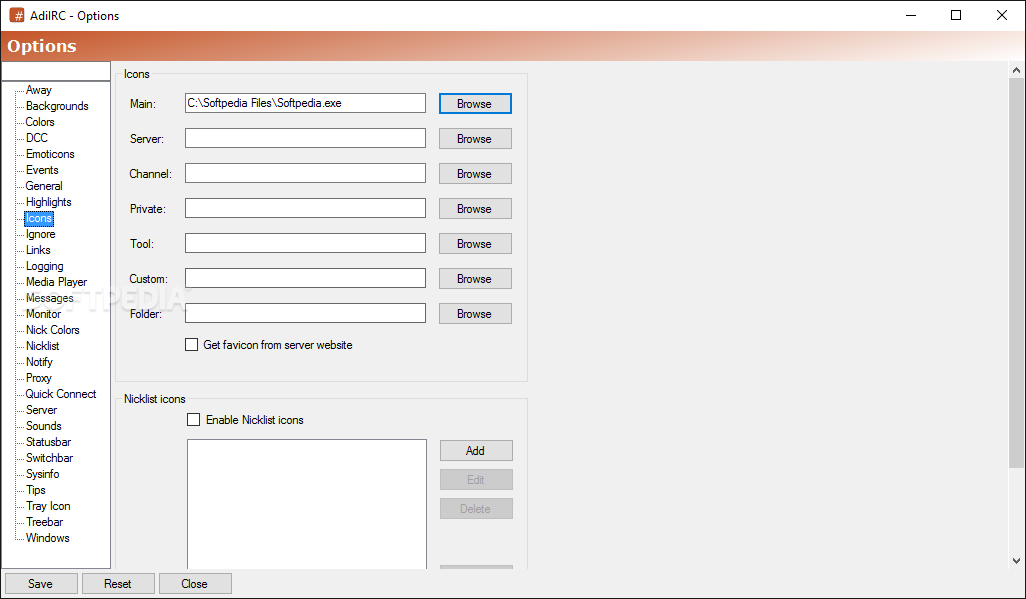This screenshot has width=1026, height=599.
Task: Go to Quick Connect options
Action: [x=61, y=394]
